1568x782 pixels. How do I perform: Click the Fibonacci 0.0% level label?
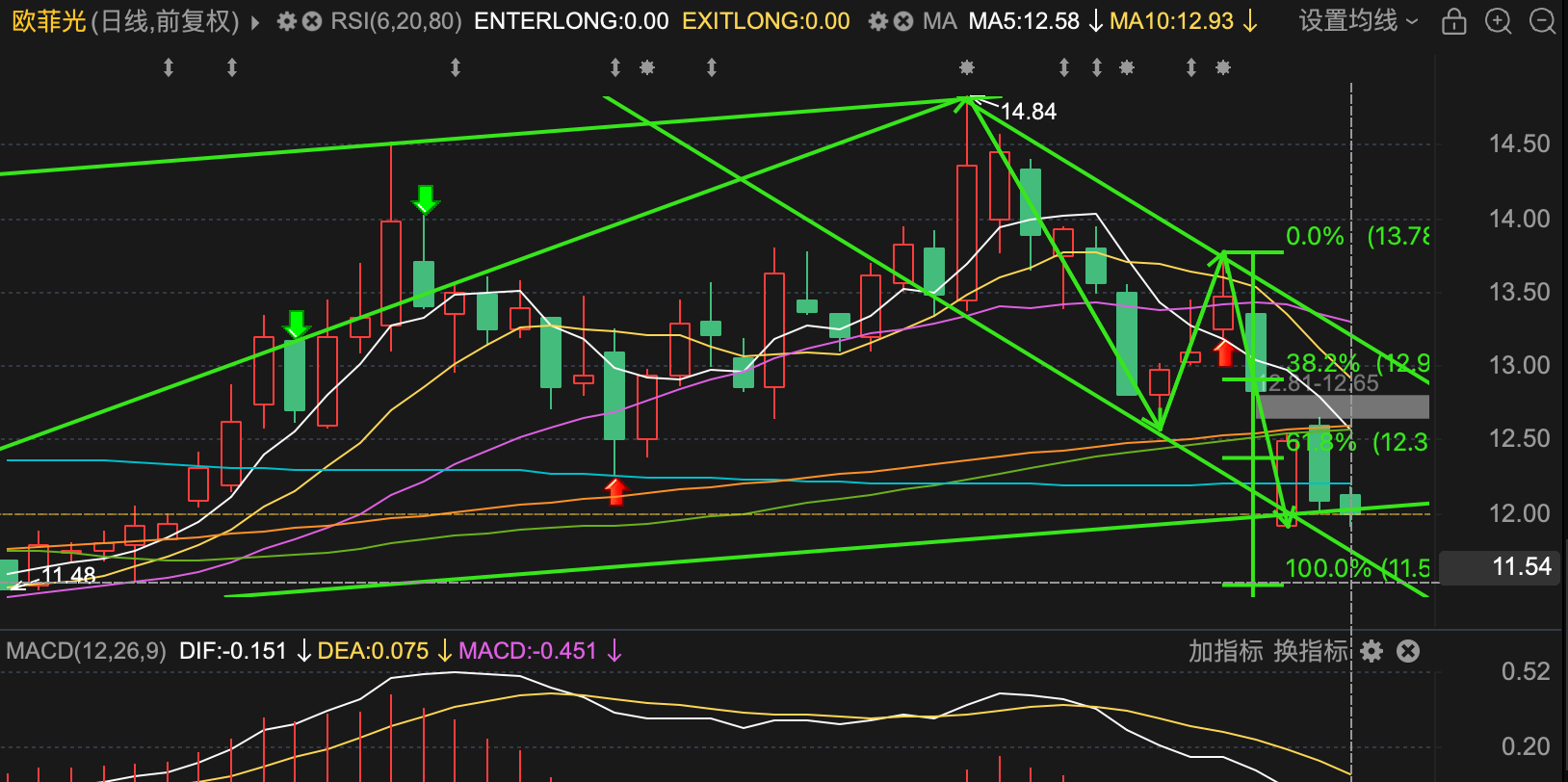tap(1315, 236)
